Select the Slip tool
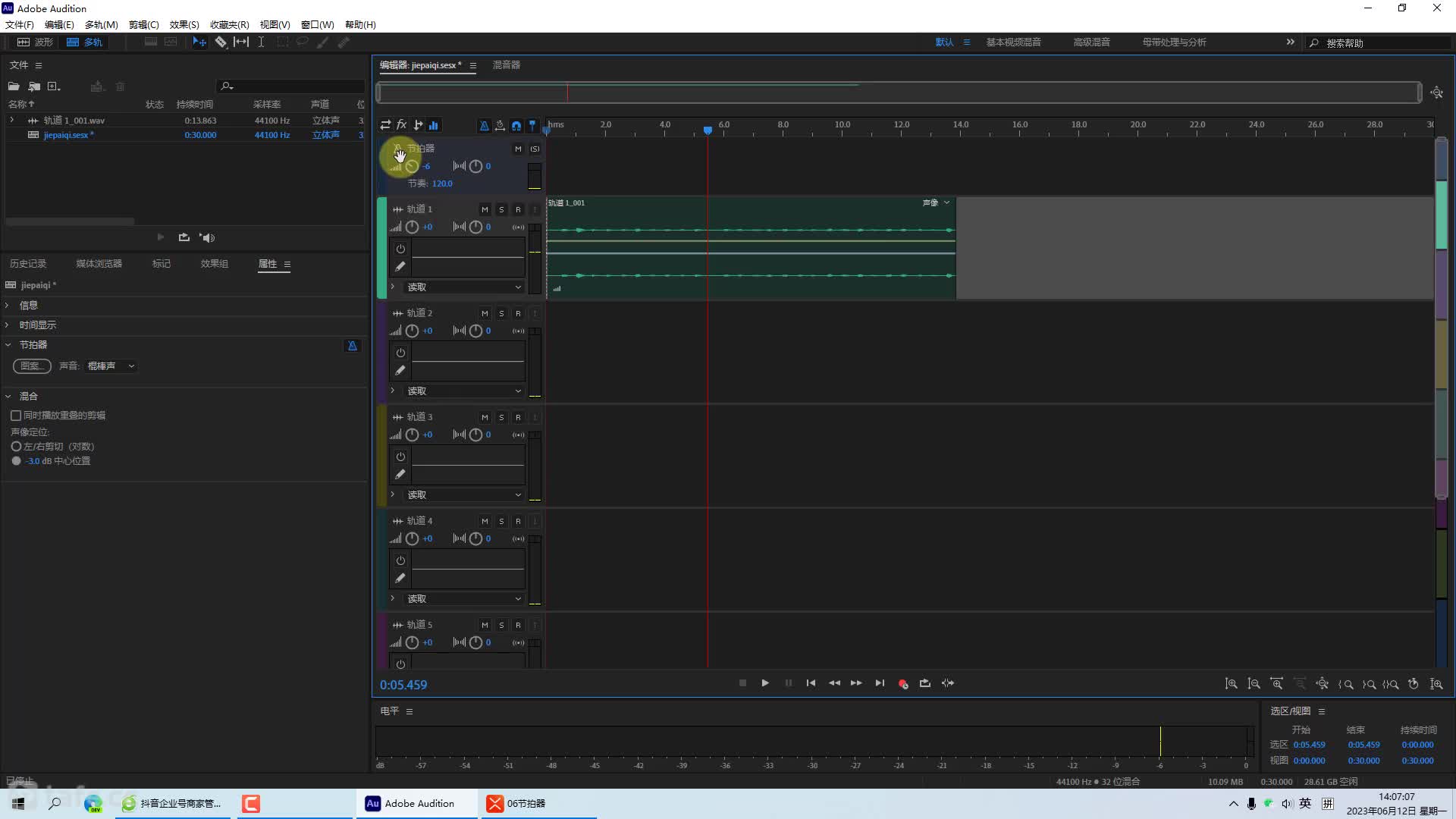The image size is (1456, 819). pos(241,42)
